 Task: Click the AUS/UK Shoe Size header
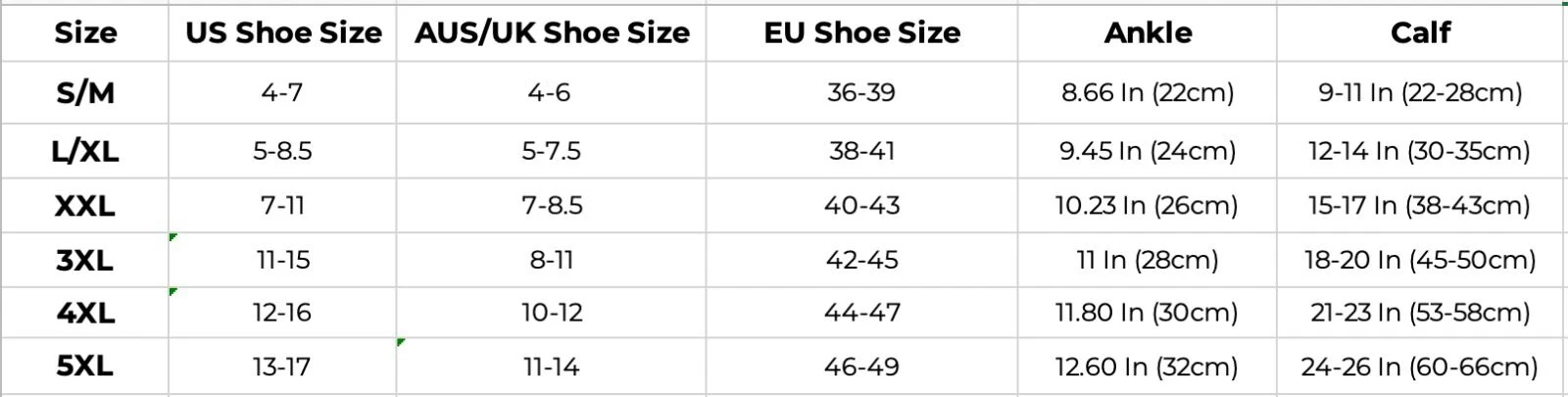551,33
